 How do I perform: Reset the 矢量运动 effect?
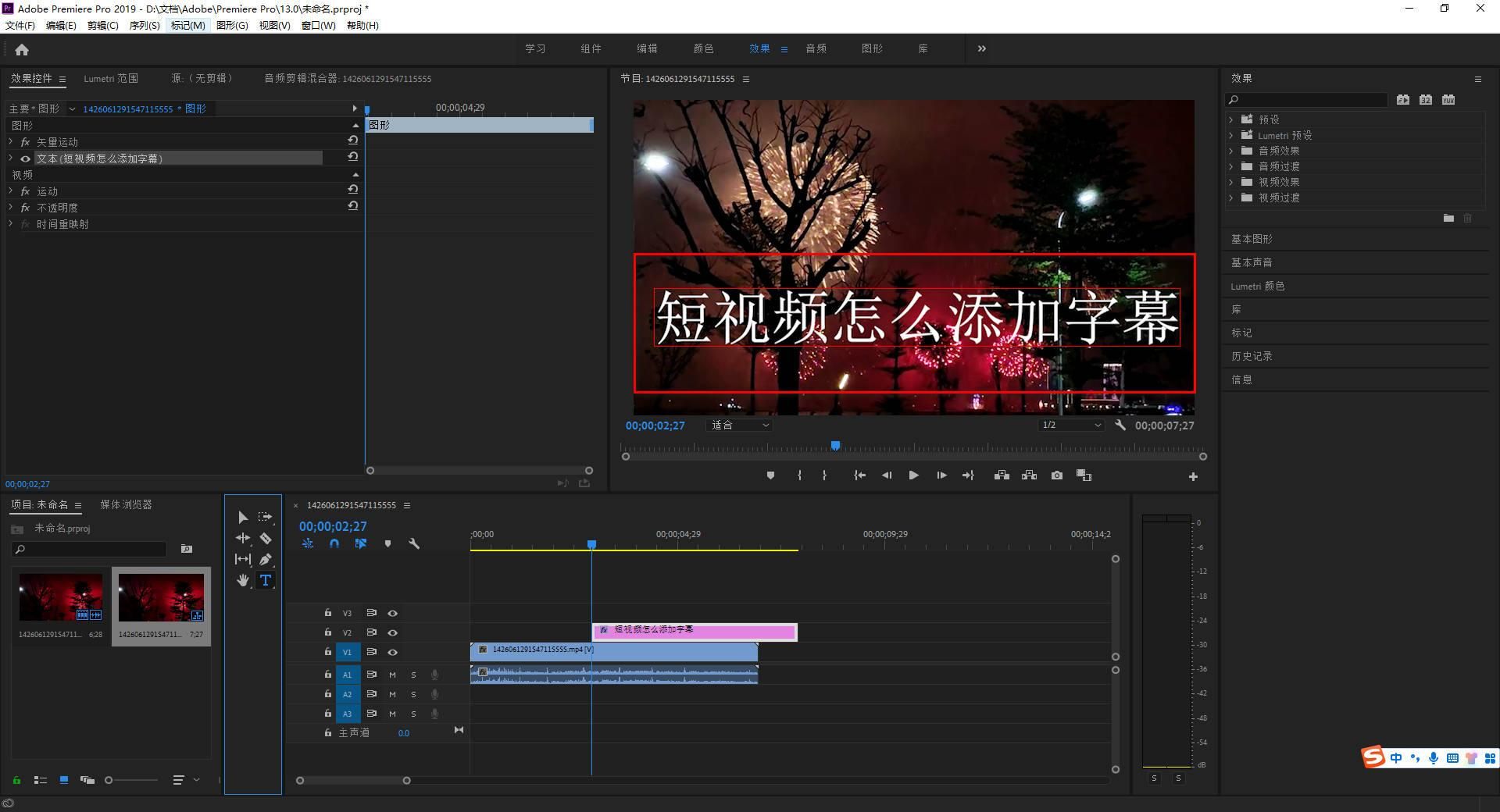352,141
